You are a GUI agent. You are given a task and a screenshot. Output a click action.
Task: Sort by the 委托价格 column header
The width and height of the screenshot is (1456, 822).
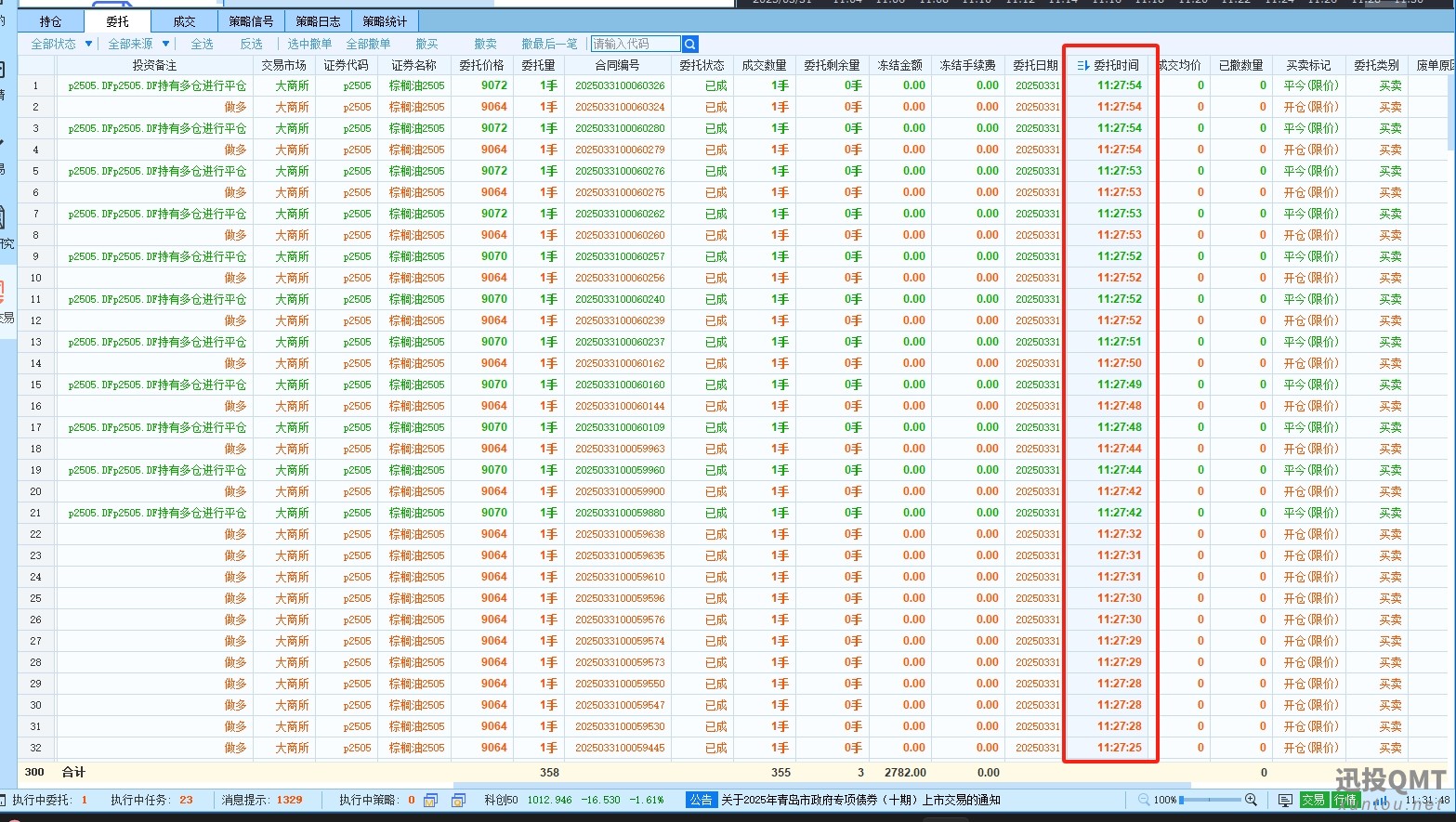coord(481,65)
